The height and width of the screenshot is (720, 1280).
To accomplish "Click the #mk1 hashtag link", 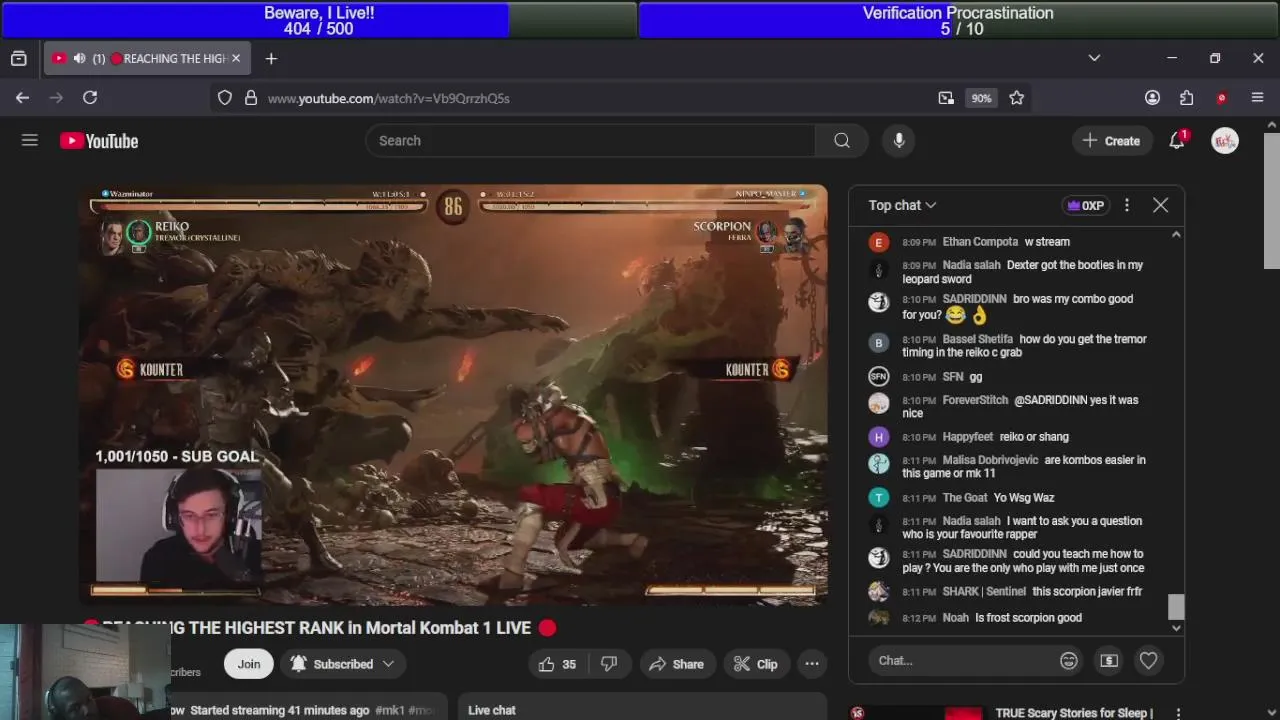I will [390, 710].
